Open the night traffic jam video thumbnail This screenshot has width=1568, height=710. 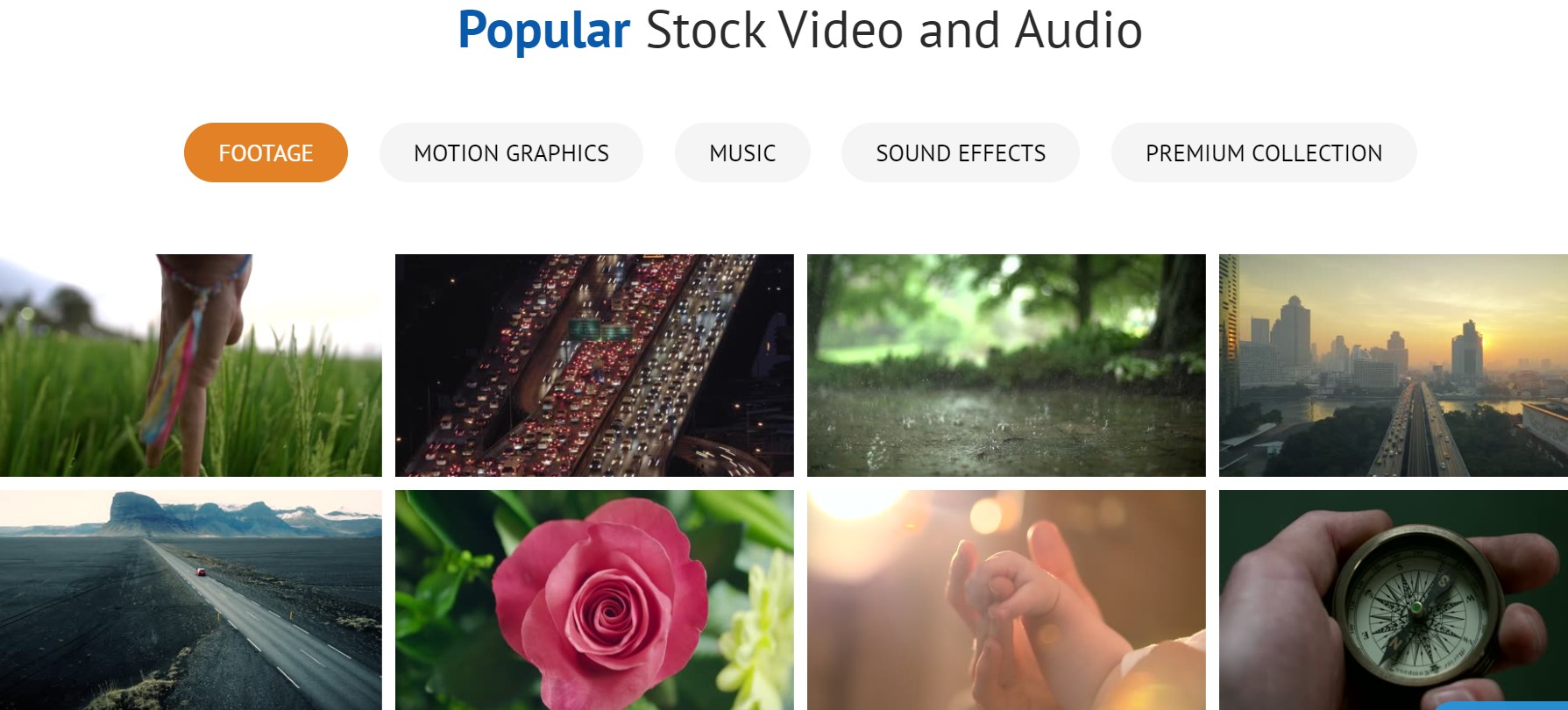[594, 366]
